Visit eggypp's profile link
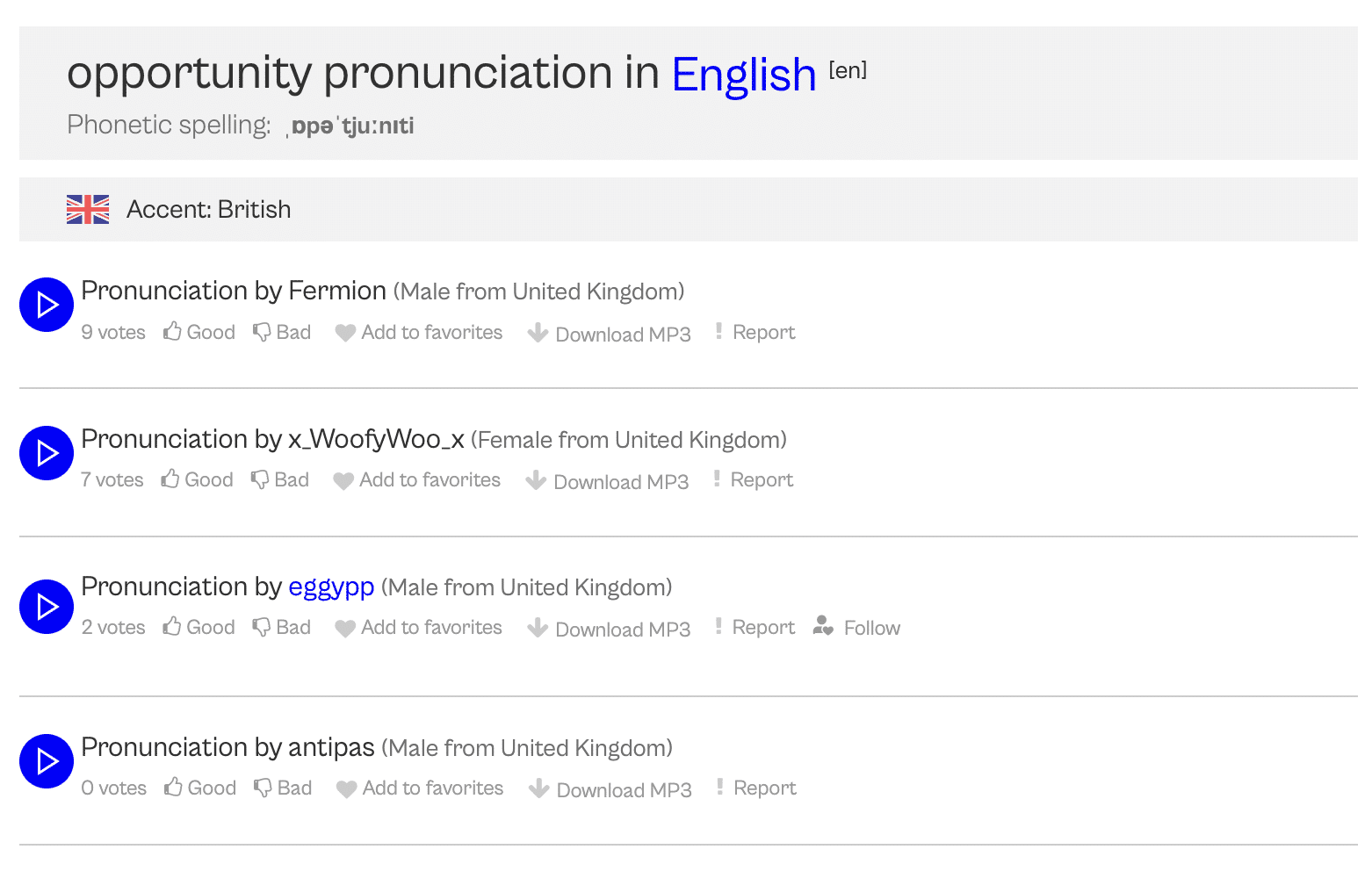Viewport: 1372px width, 871px height. click(x=331, y=587)
